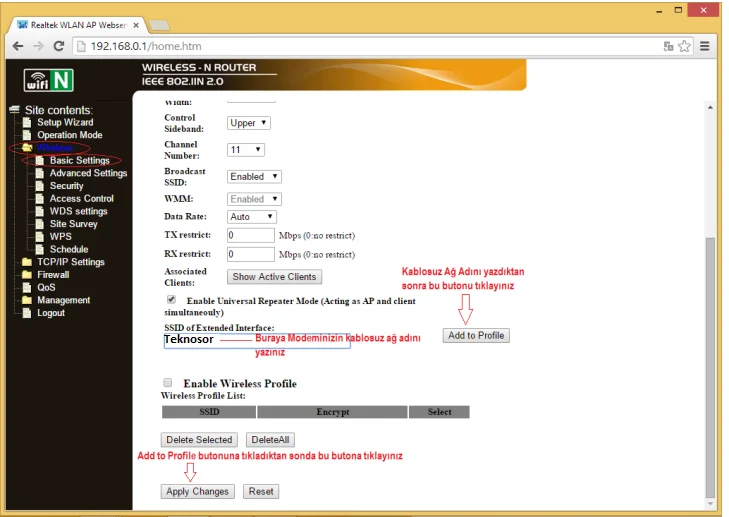The image size is (729, 517).
Task: Click the page reload icon
Action: (x=59, y=46)
